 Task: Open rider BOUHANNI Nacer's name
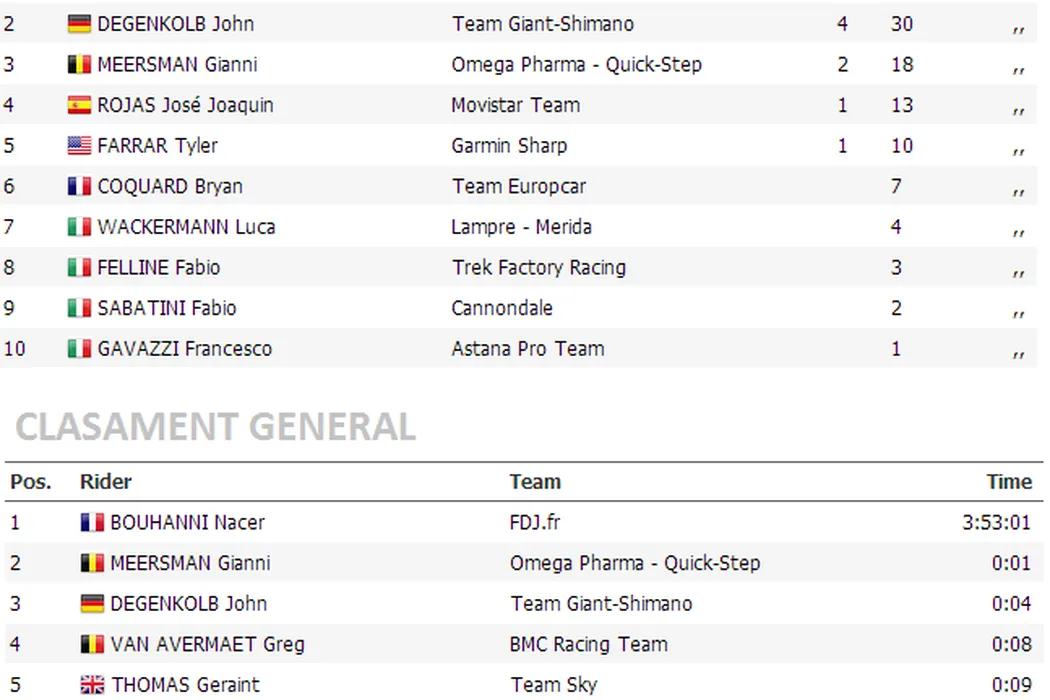click(187, 522)
